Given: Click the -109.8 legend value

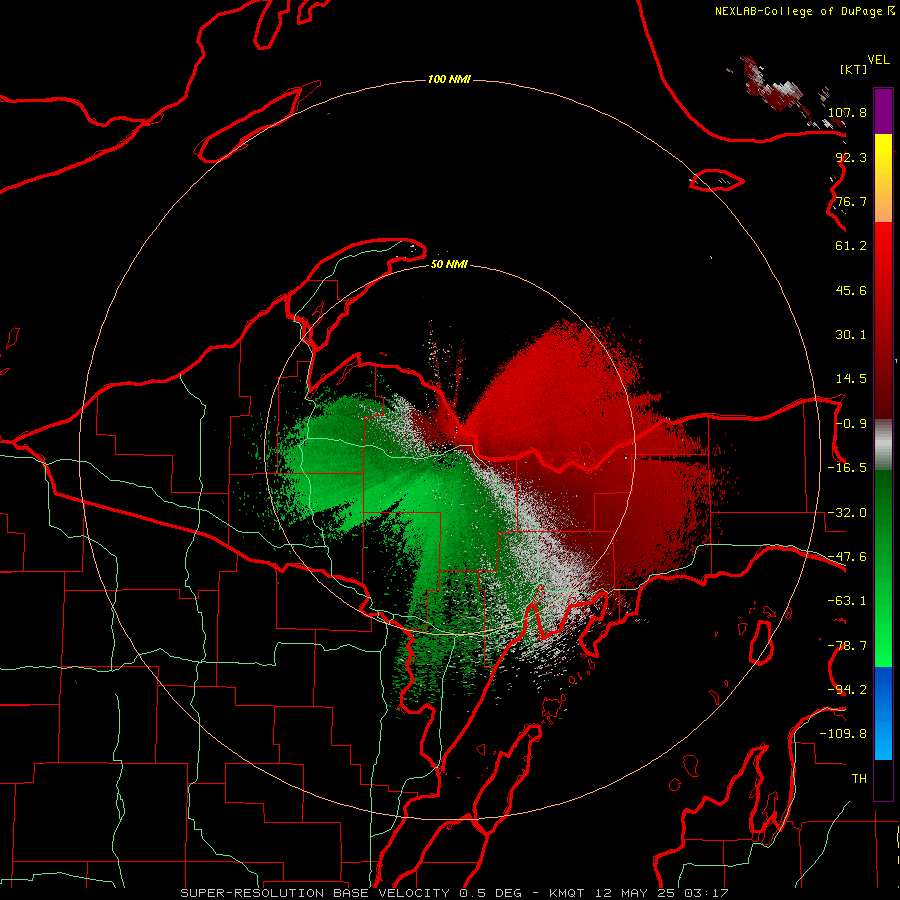Looking at the screenshot, I should [x=843, y=734].
